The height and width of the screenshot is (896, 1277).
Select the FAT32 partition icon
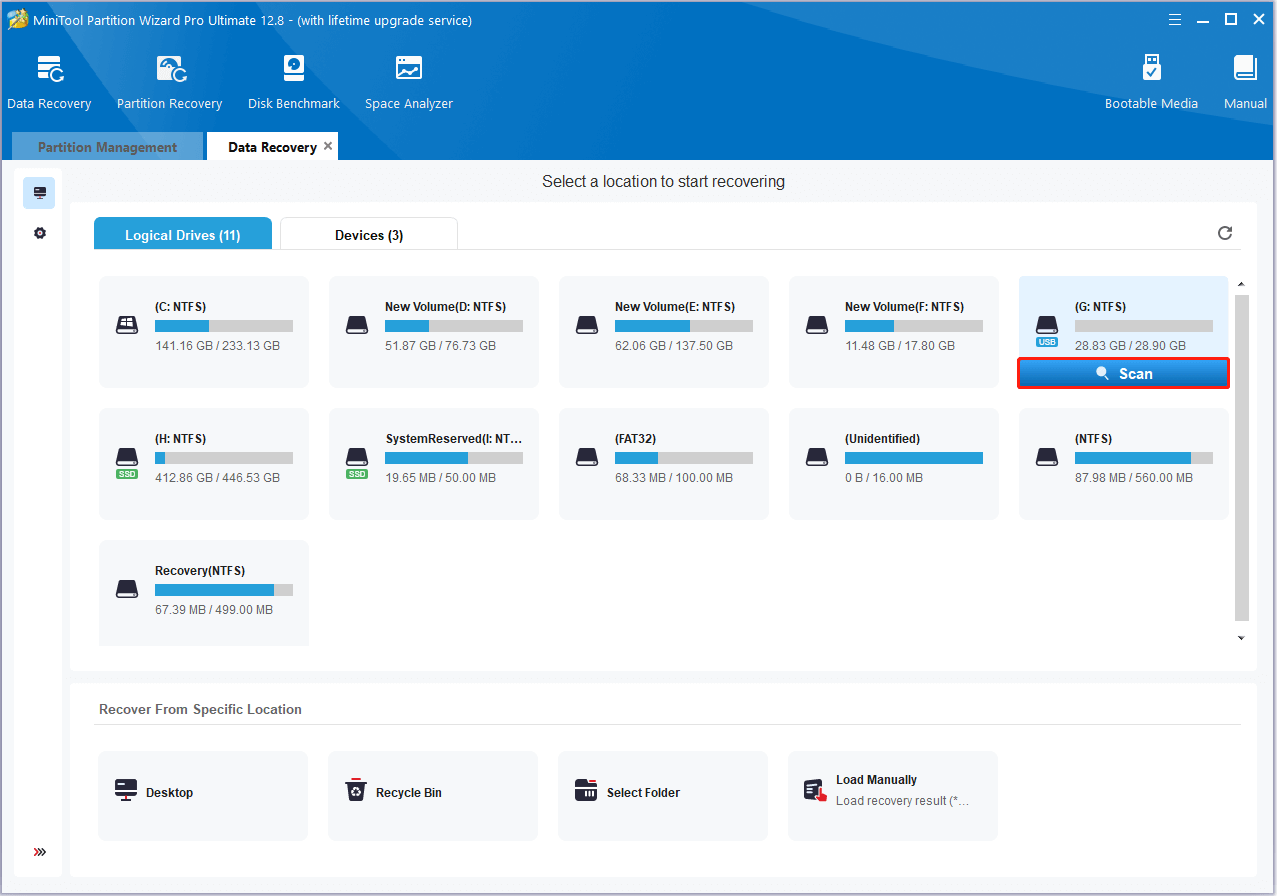587,457
